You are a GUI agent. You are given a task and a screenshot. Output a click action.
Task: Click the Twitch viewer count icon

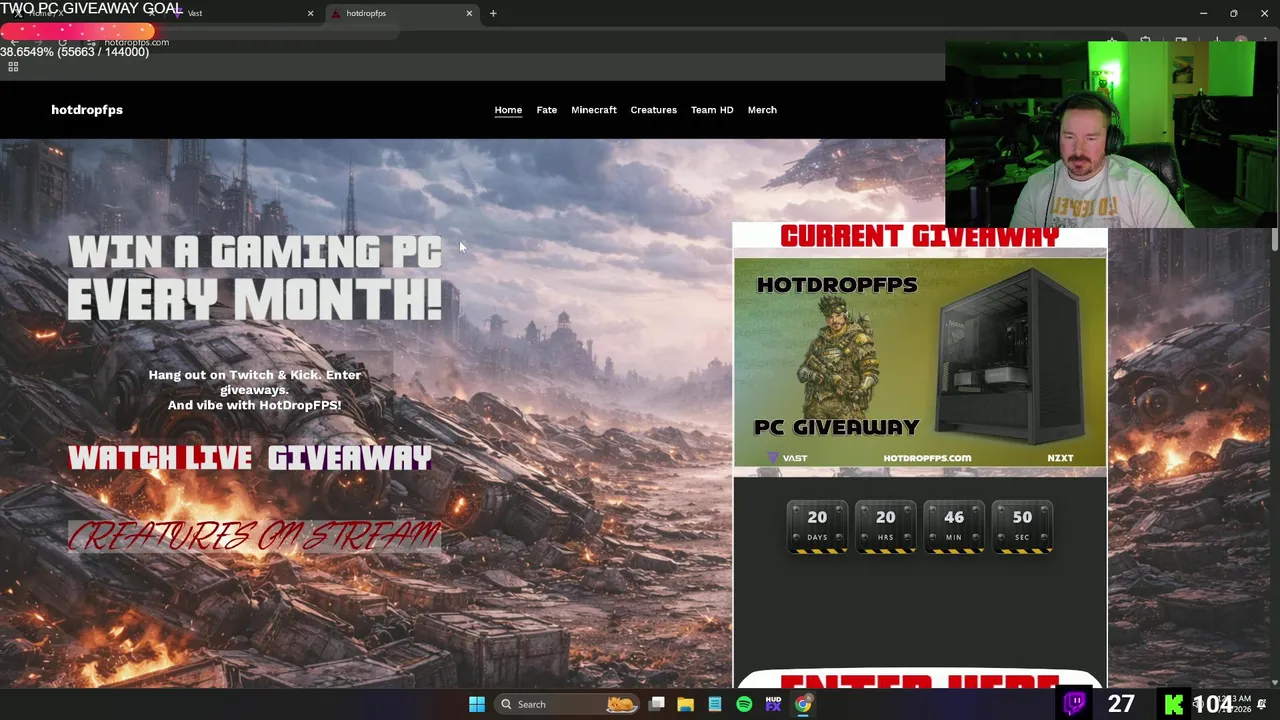tap(1075, 703)
